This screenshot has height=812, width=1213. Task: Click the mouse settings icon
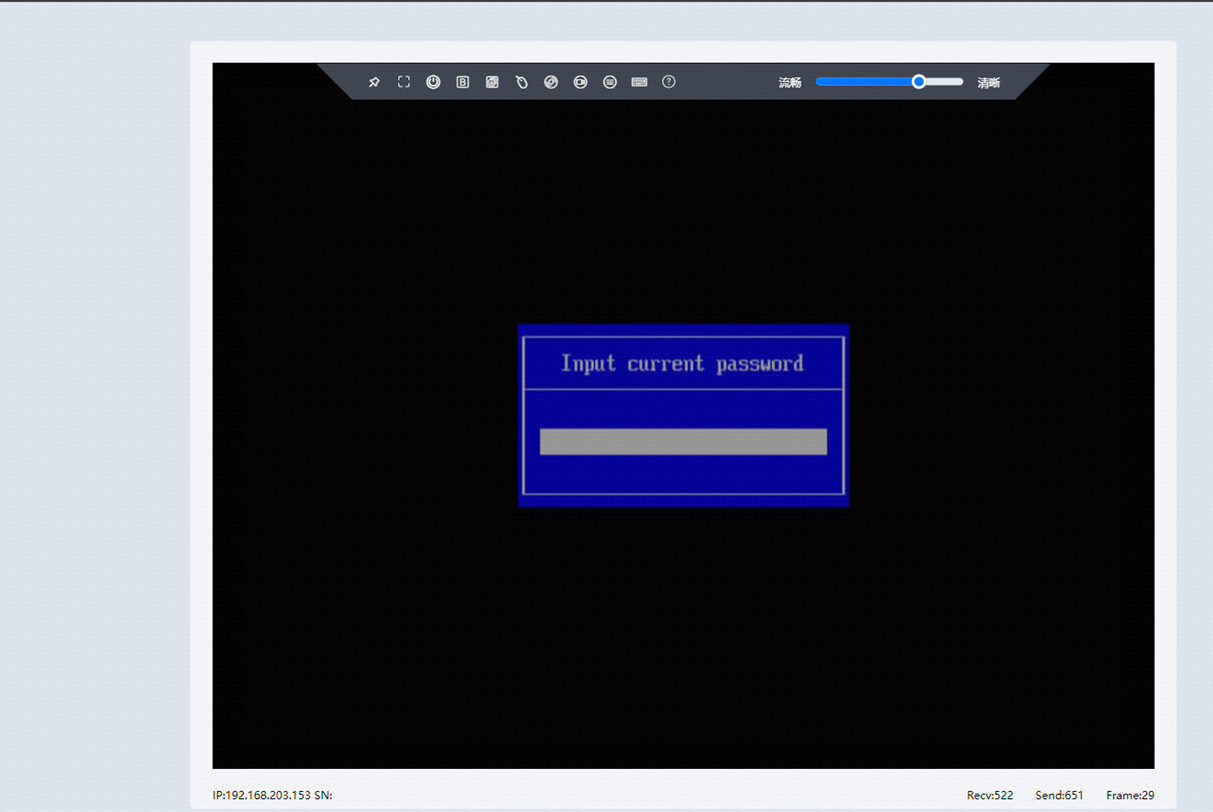pyautogui.click(x=521, y=82)
